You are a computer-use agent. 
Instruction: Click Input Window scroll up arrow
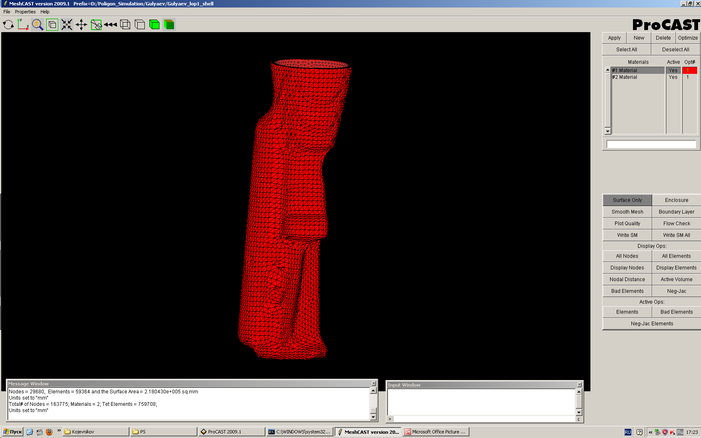coord(579,392)
